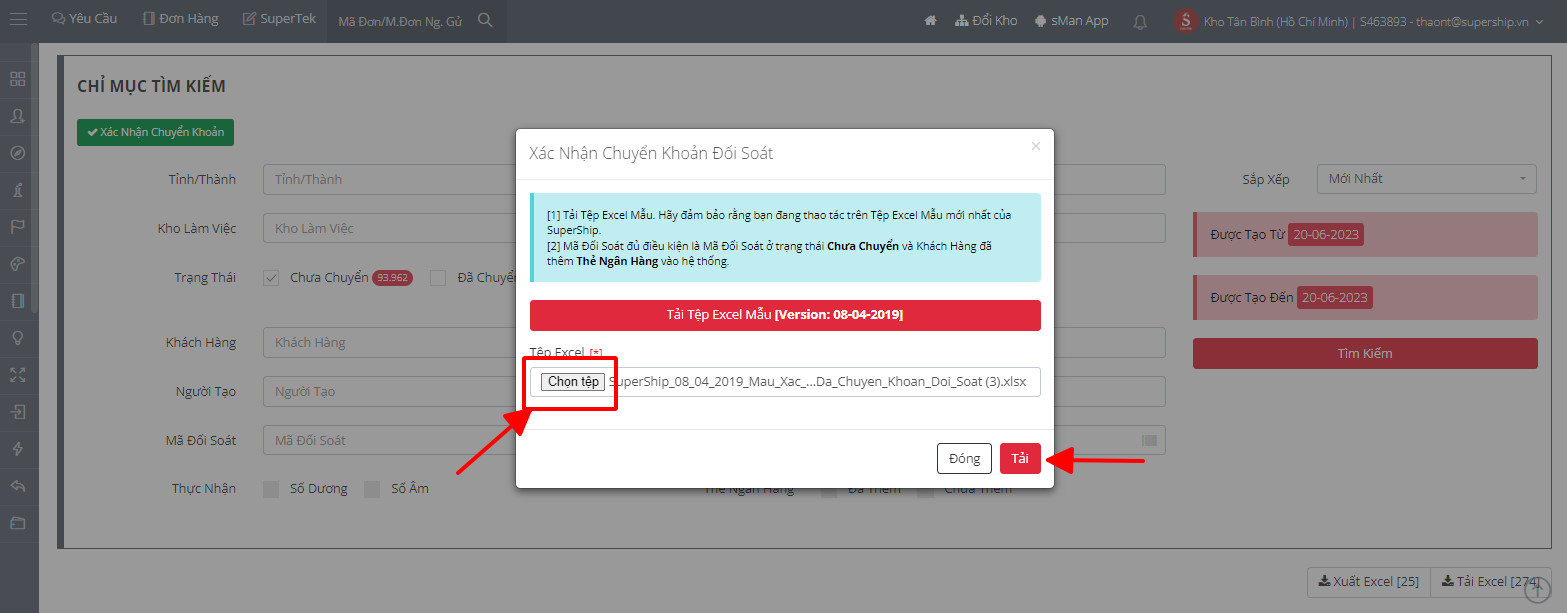
Task: Open the folder sidebar icon
Action: coord(18,523)
